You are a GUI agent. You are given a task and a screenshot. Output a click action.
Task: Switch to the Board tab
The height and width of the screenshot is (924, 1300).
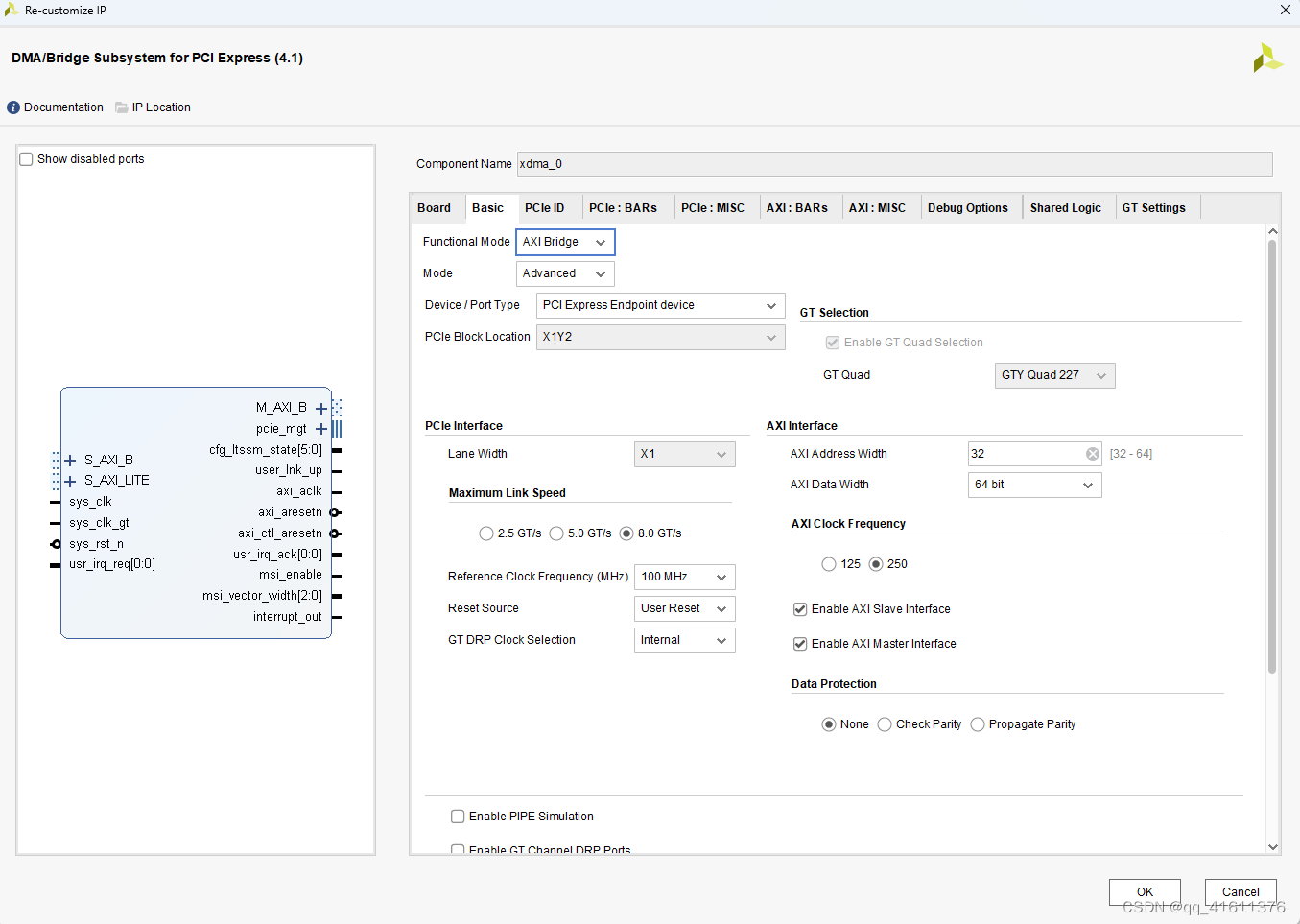pyautogui.click(x=434, y=208)
